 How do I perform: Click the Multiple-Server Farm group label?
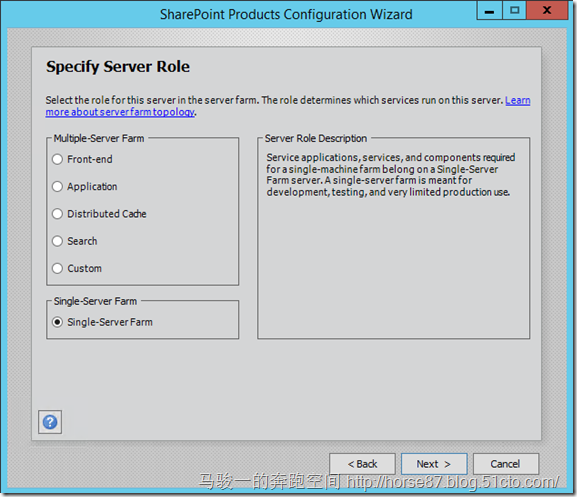99,138
